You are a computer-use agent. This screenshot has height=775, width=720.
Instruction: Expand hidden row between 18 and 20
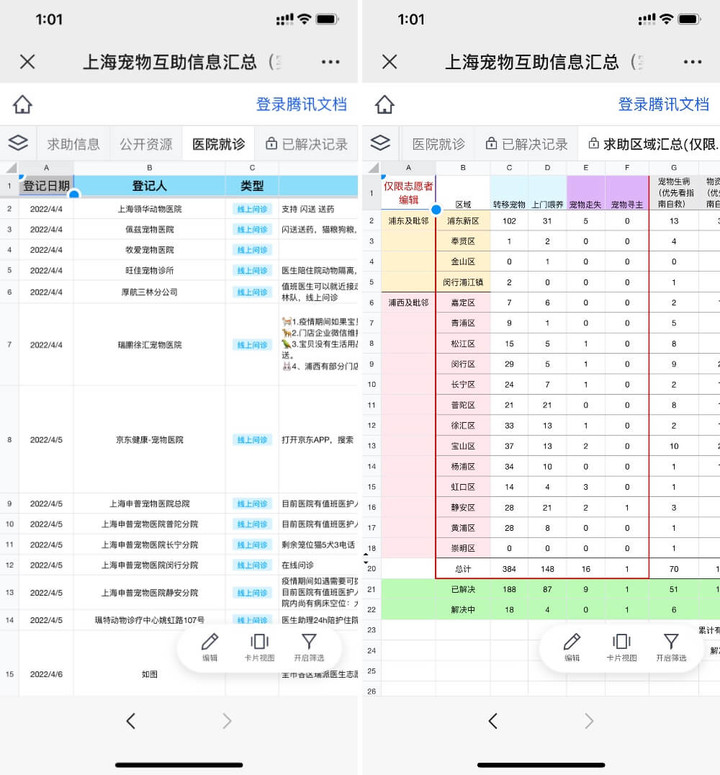tap(366, 559)
